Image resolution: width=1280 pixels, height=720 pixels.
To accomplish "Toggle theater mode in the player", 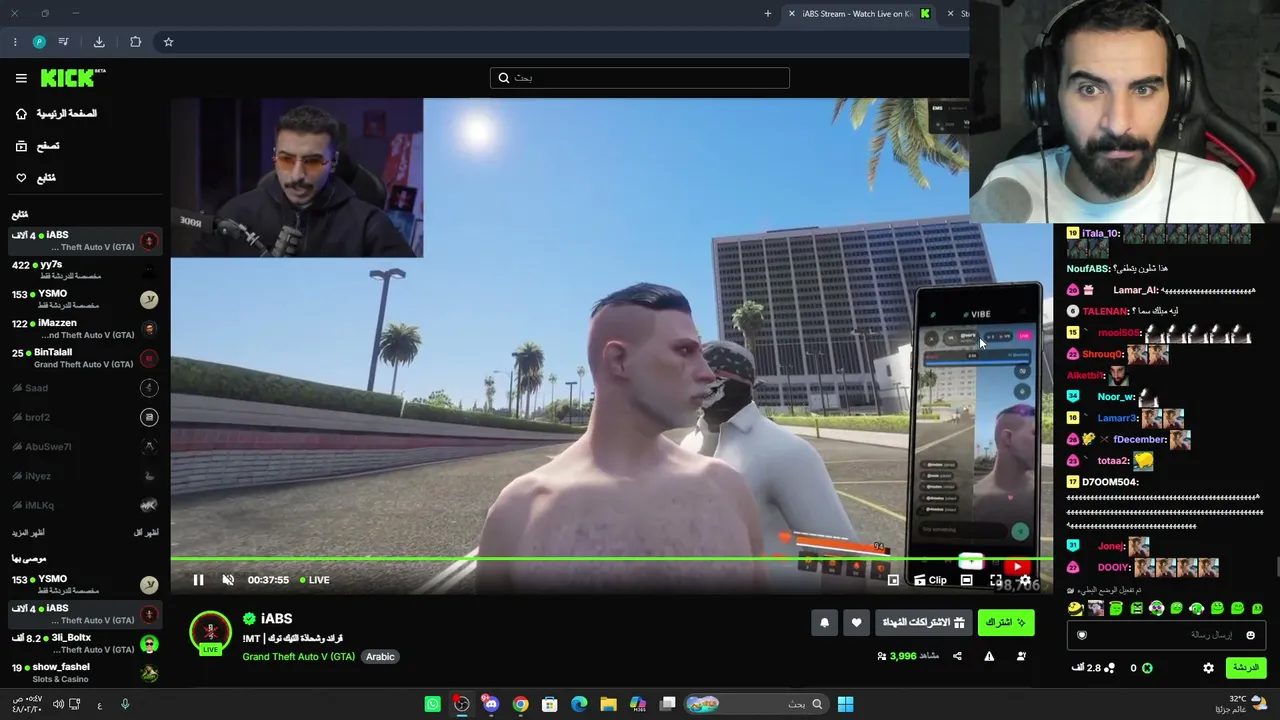I will coord(966,580).
